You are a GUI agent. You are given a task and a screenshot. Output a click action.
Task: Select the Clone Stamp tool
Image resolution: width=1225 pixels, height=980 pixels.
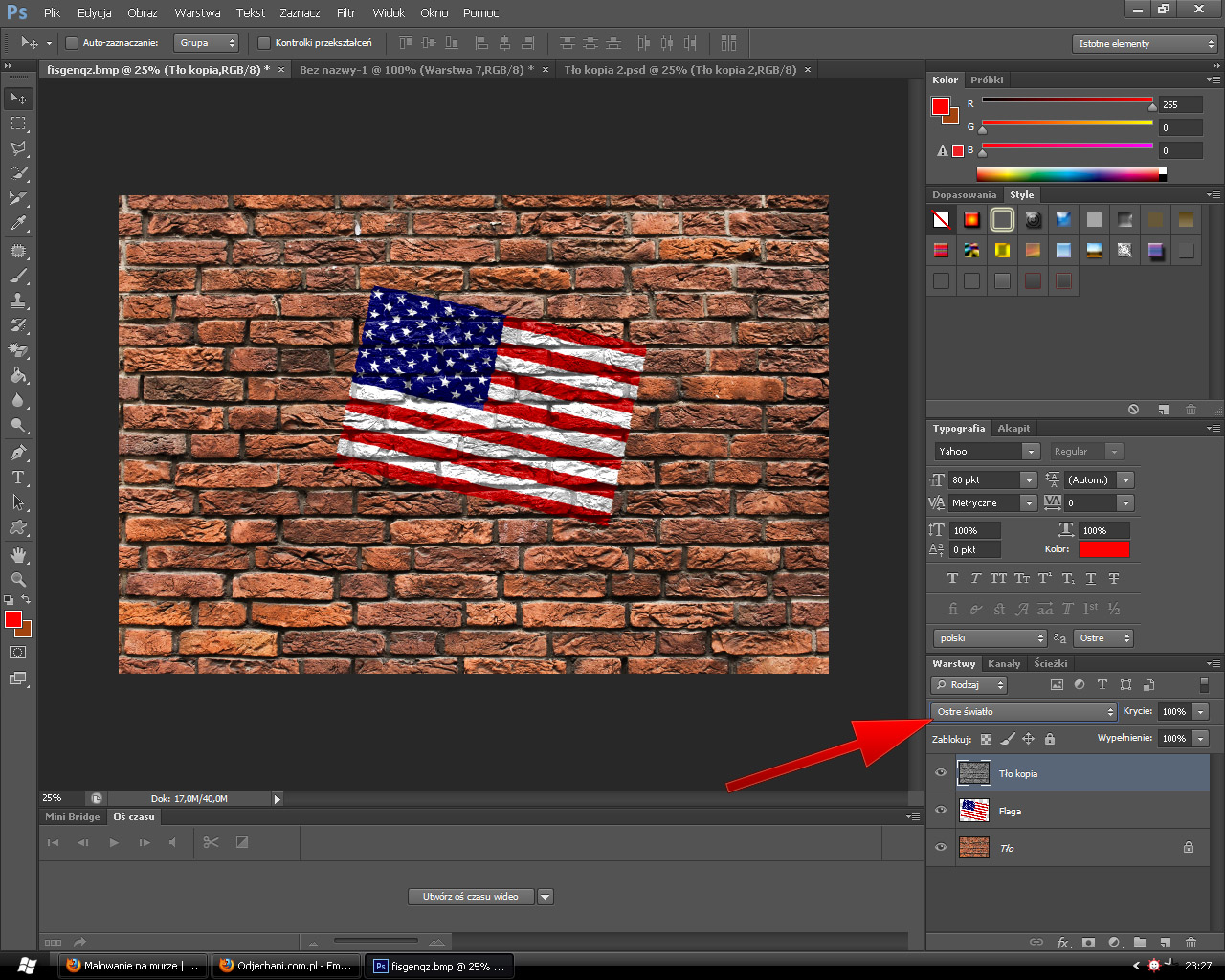click(x=18, y=301)
